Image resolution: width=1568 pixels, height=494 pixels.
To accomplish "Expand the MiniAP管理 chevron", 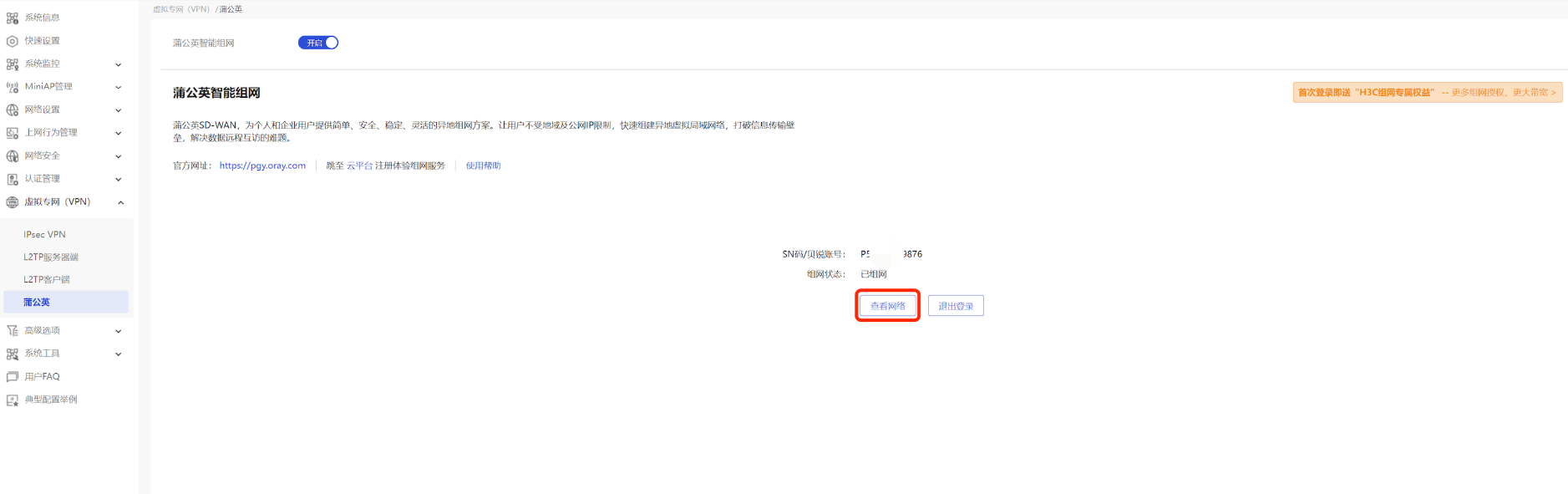I will click(x=119, y=87).
